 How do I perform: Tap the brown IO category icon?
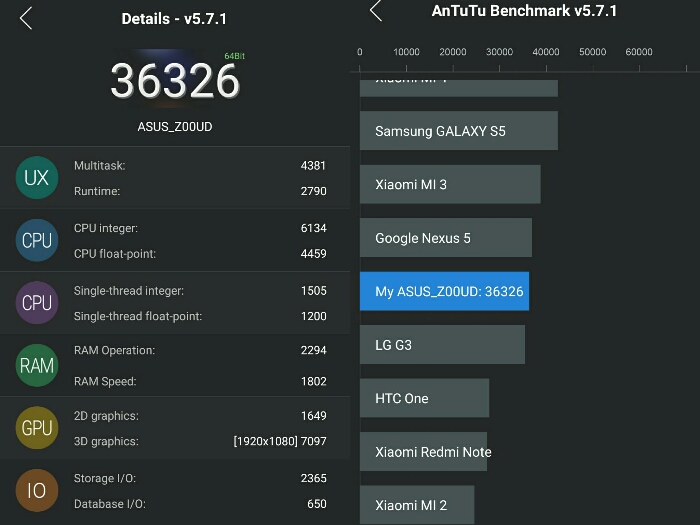[37, 490]
